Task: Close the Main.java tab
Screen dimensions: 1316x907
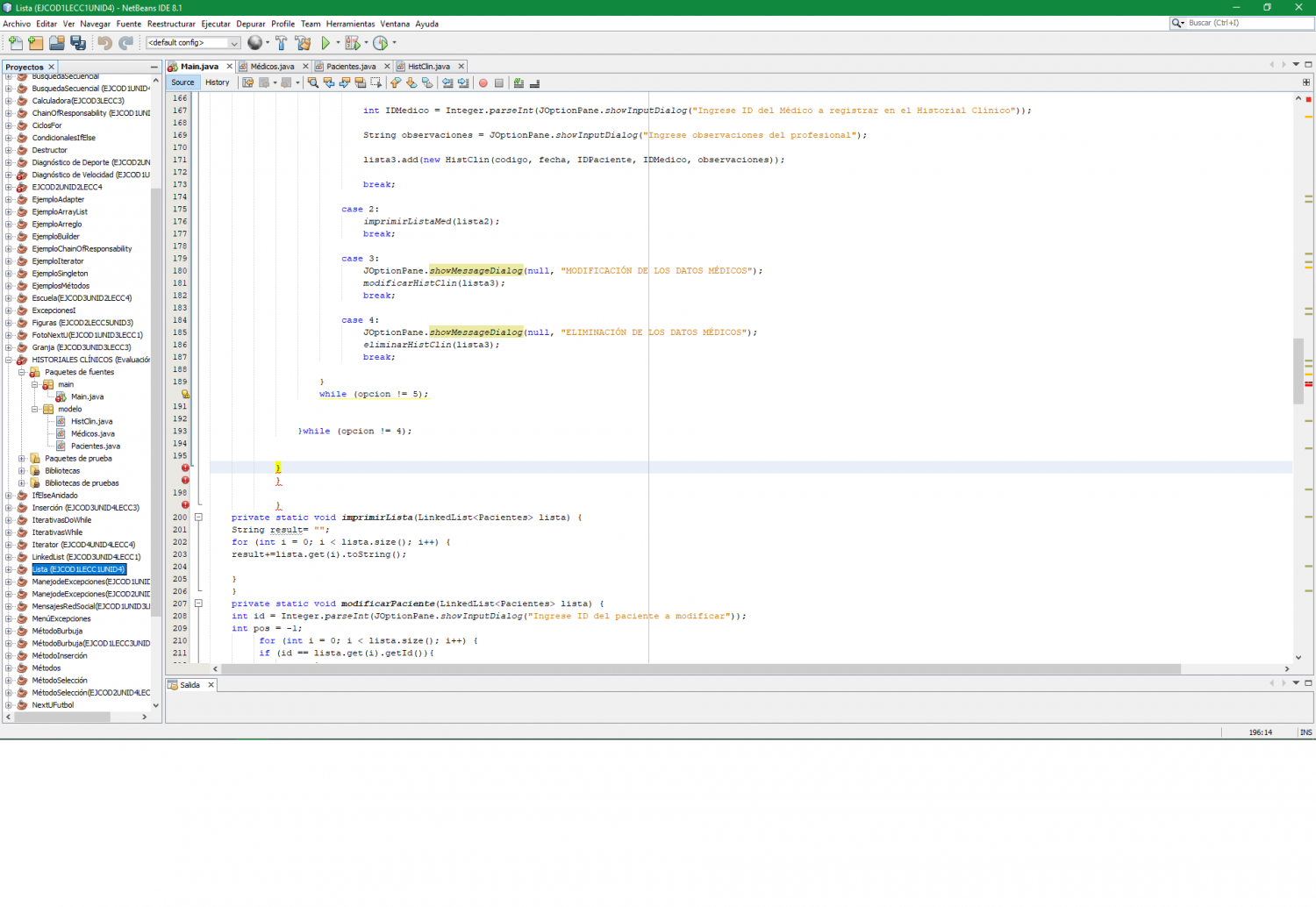Action: tap(230, 67)
